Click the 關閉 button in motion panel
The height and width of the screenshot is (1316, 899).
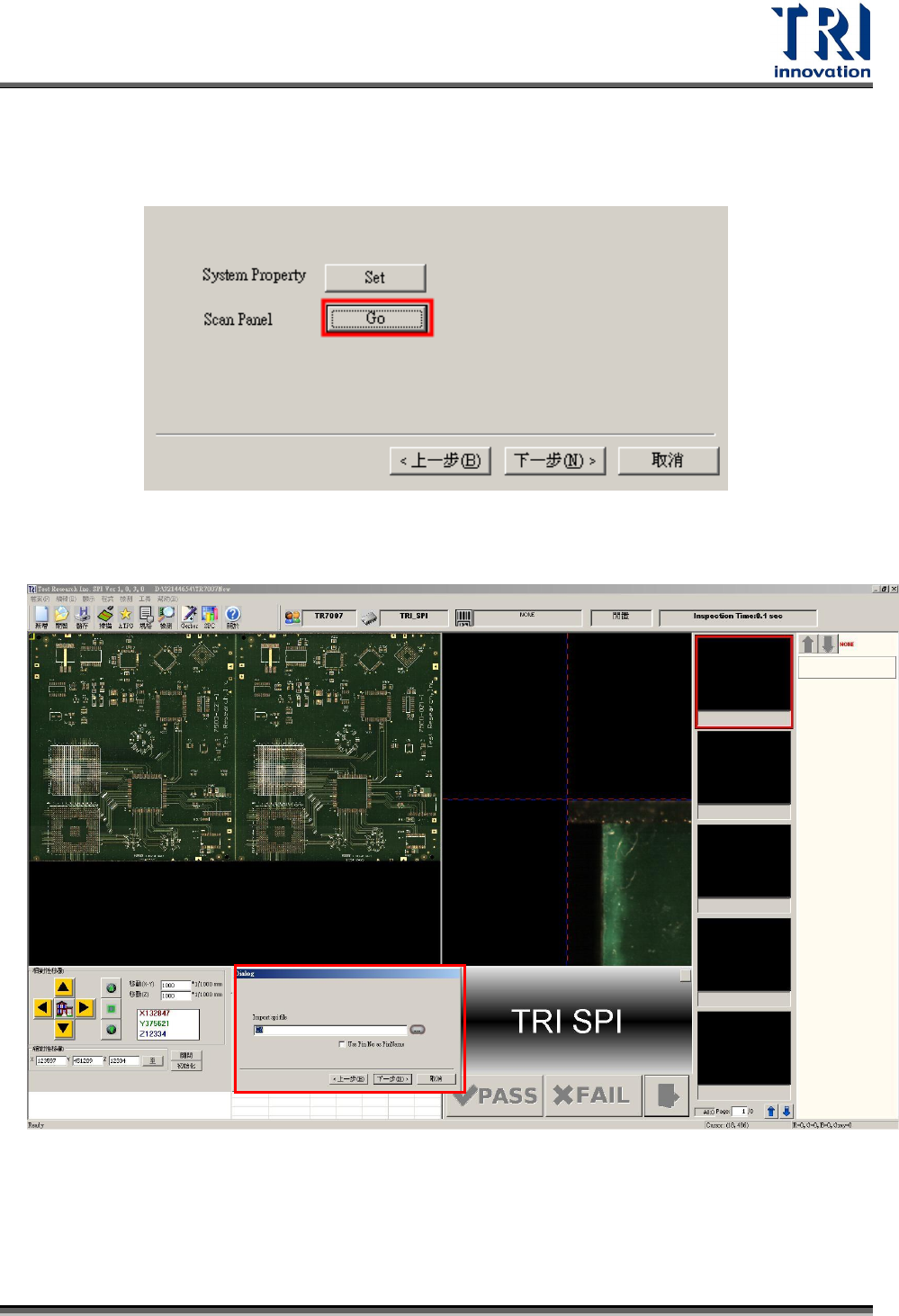186,1055
